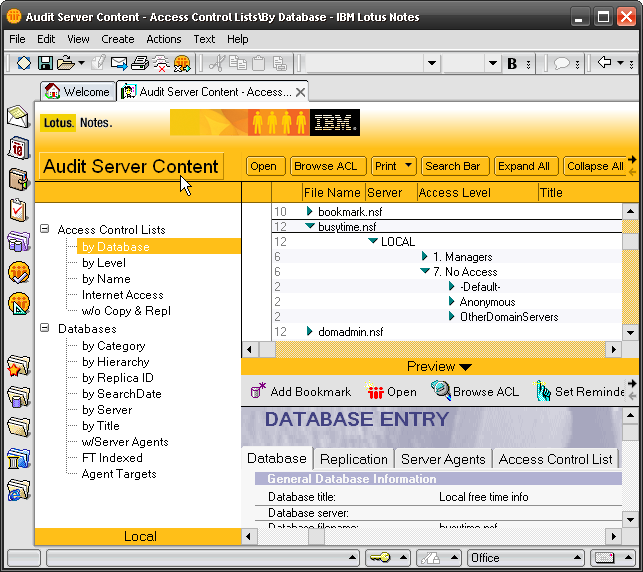The height and width of the screenshot is (572, 643).
Task: Open History folder icon in sidebar
Action: pyautogui.click(x=18, y=458)
